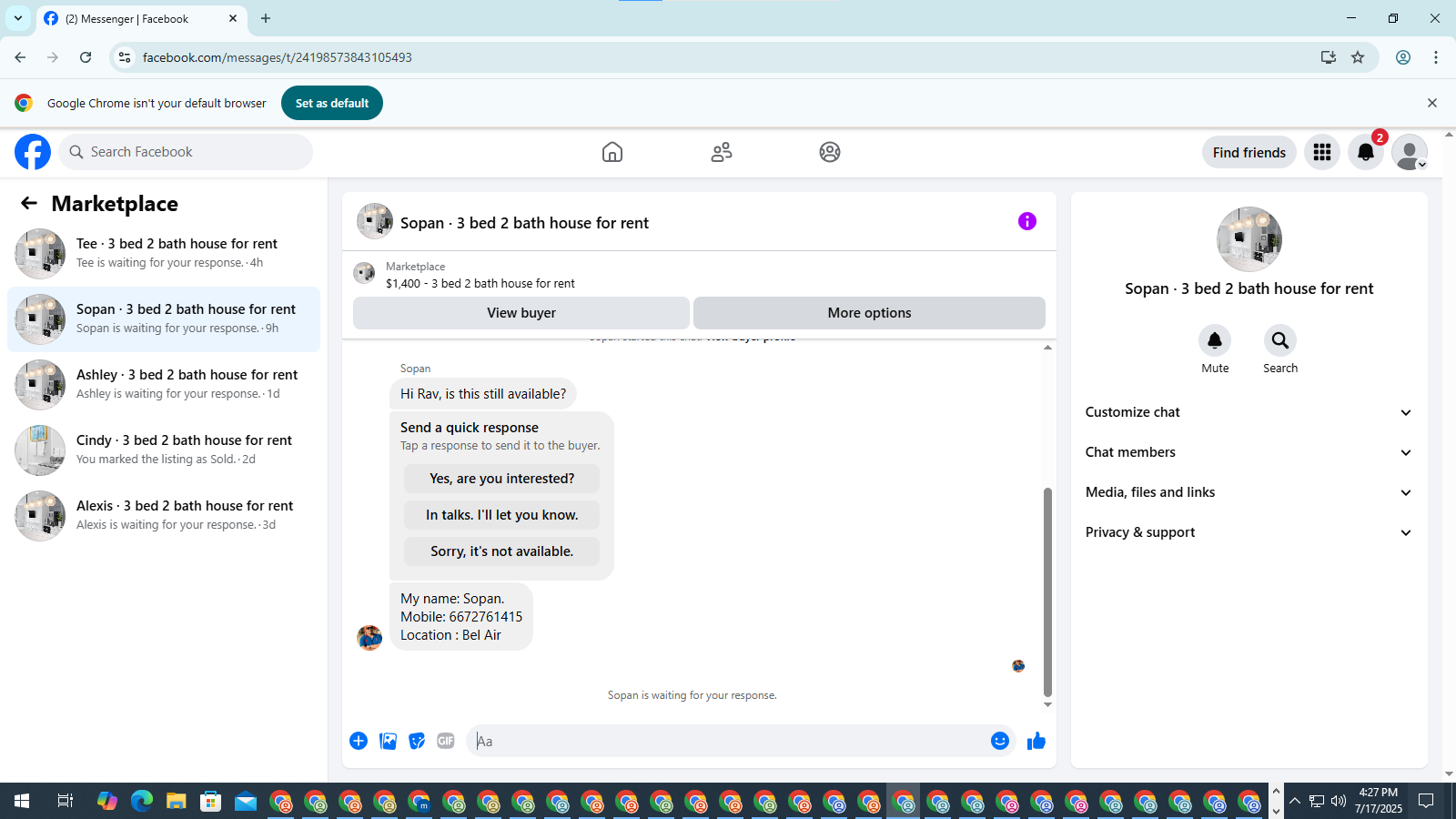The width and height of the screenshot is (1456, 819).
Task: Click the chat scrollbar thumb
Action: click(1047, 591)
